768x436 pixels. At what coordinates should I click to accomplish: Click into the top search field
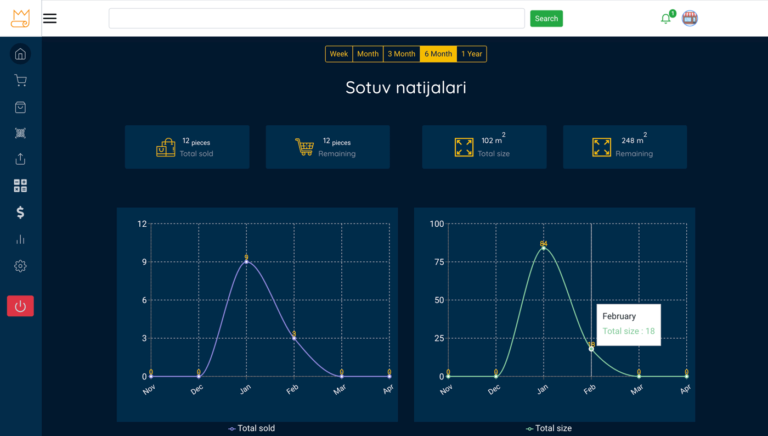316,18
